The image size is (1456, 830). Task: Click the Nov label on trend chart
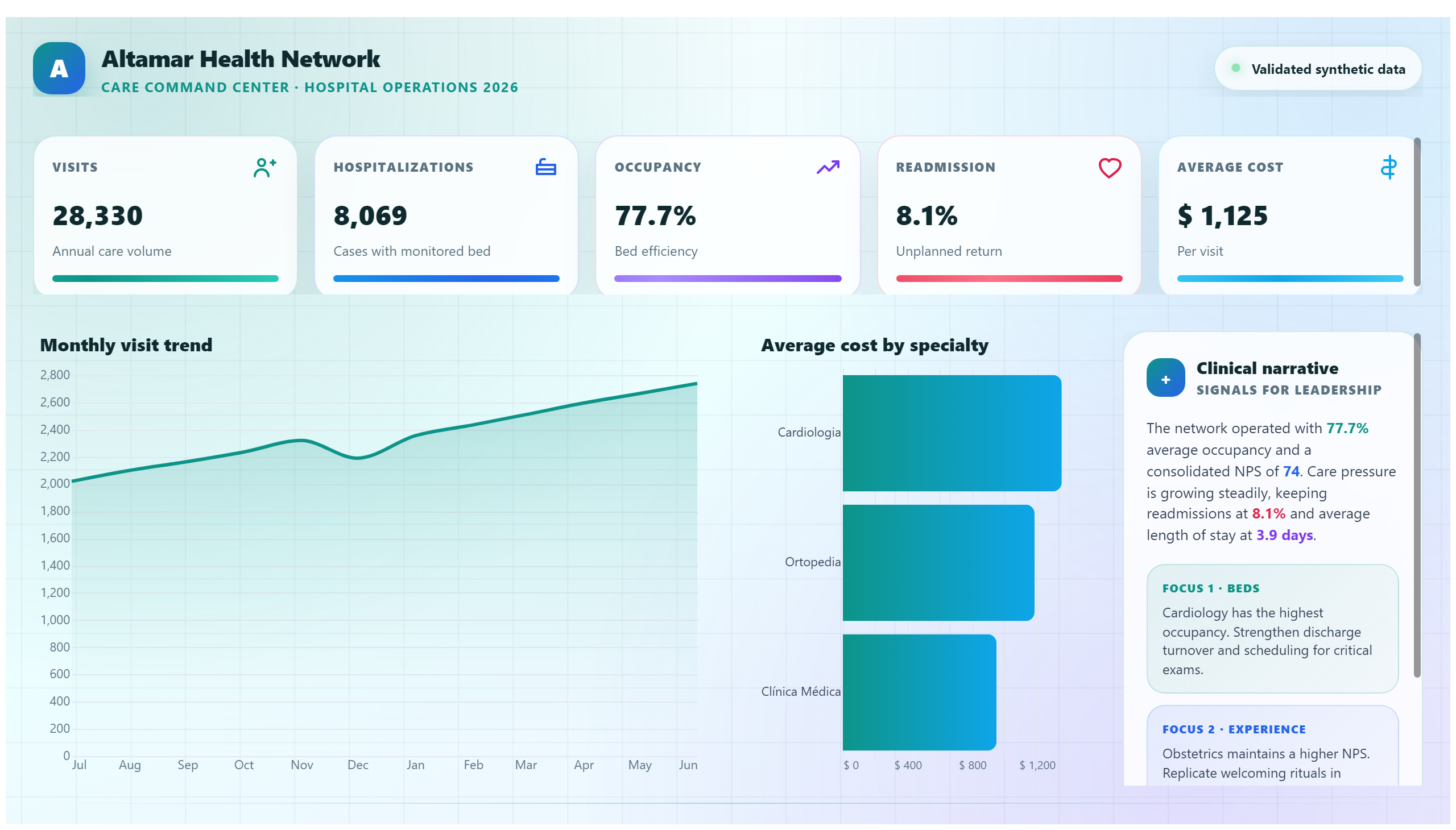coord(301,765)
